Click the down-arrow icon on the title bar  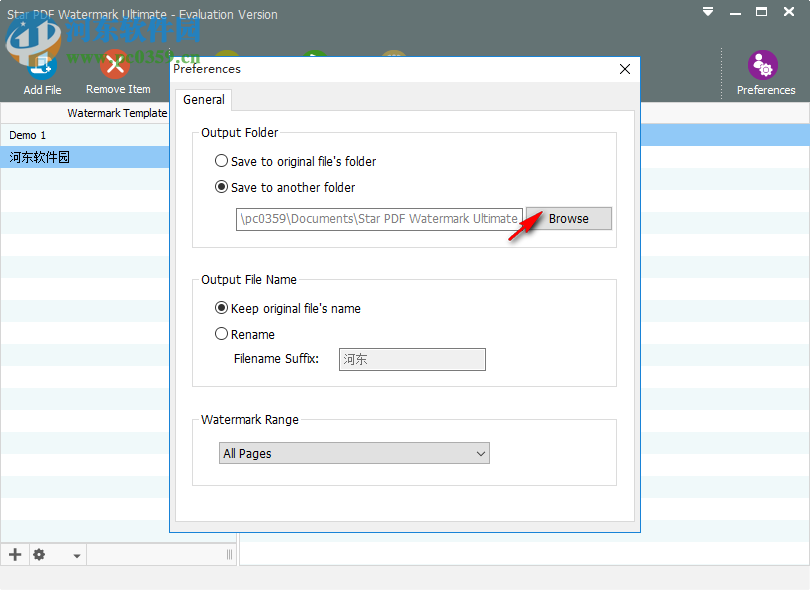click(707, 11)
